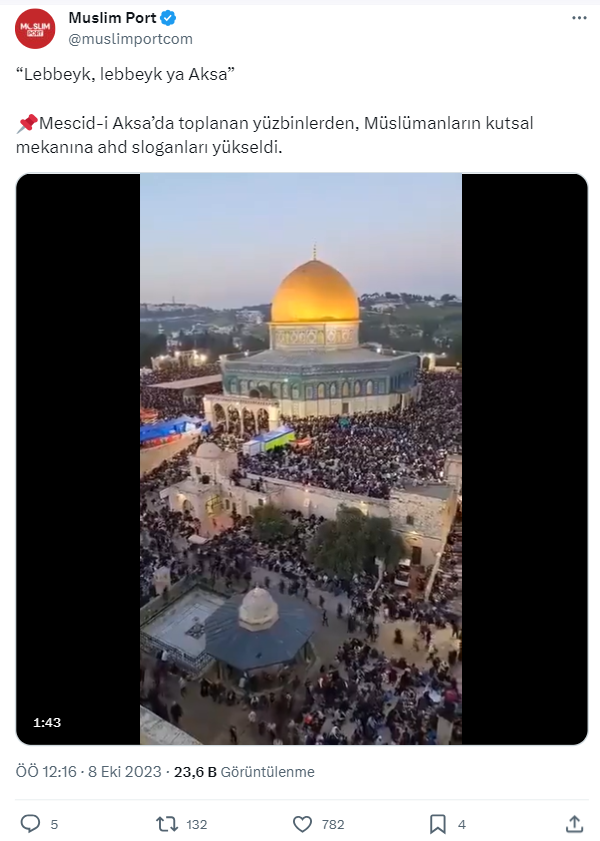Play the Al-Aqsa video

tap(301, 459)
